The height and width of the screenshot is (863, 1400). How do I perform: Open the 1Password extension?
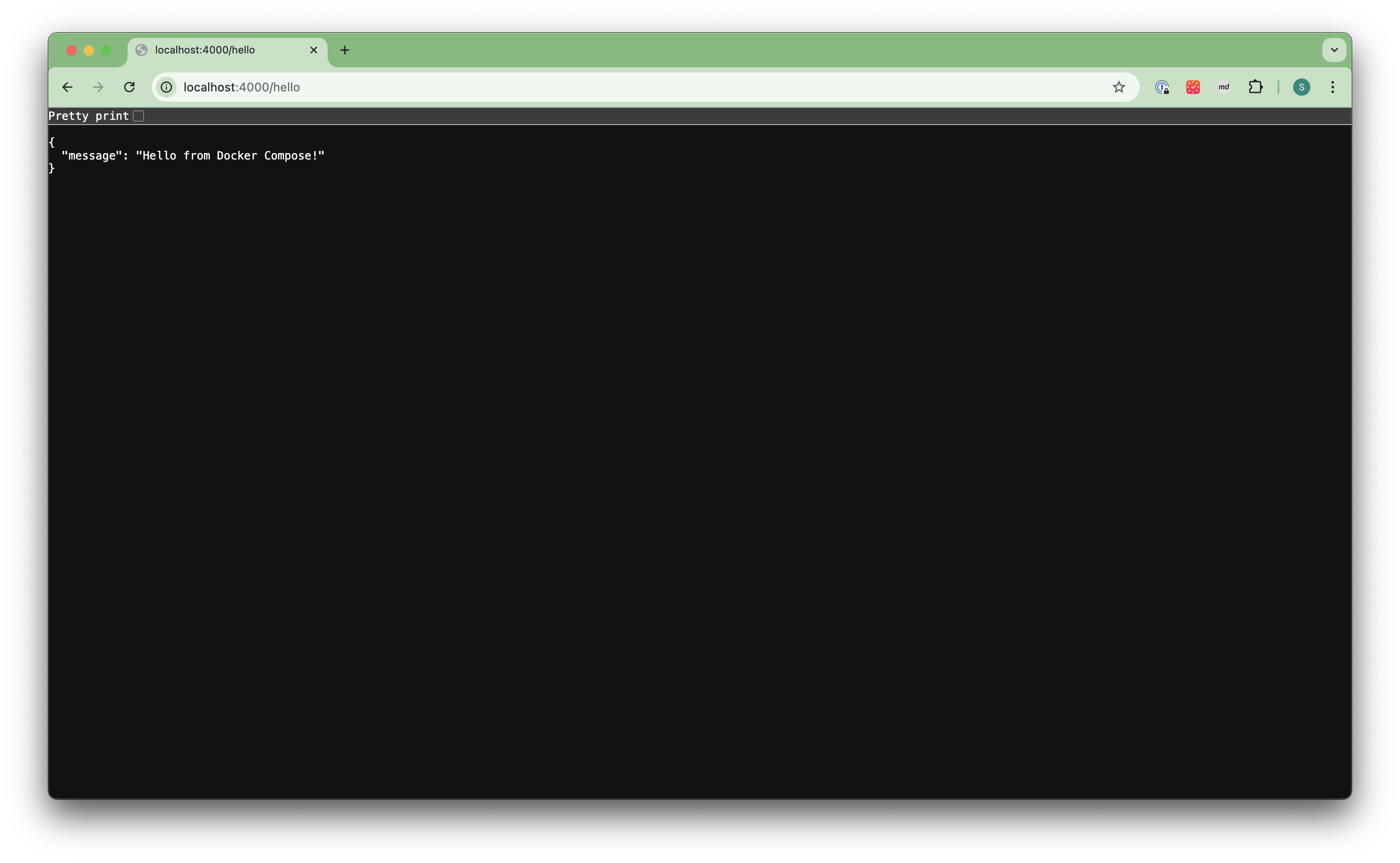[x=1162, y=87]
